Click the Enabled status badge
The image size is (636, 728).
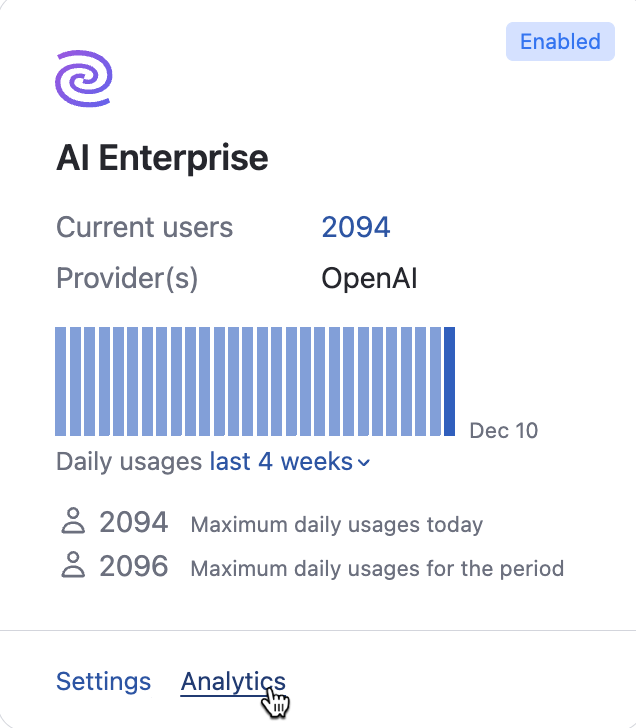click(x=560, y=42)
